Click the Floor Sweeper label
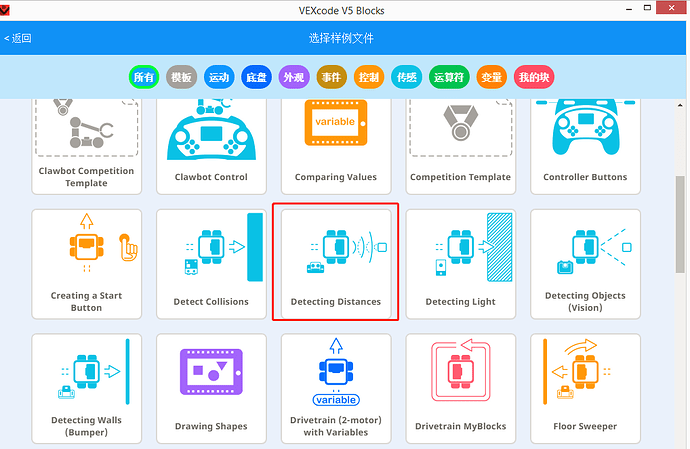690x449 pixels. click(585, 426)
